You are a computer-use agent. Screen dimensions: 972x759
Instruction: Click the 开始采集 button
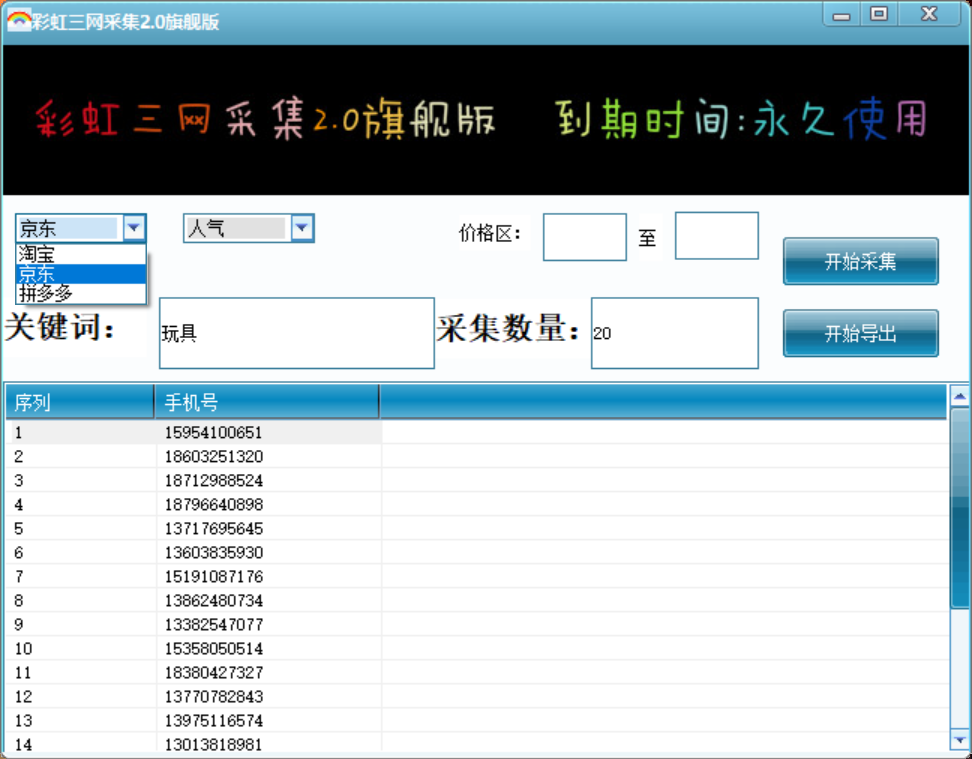(x=860, y=261)
